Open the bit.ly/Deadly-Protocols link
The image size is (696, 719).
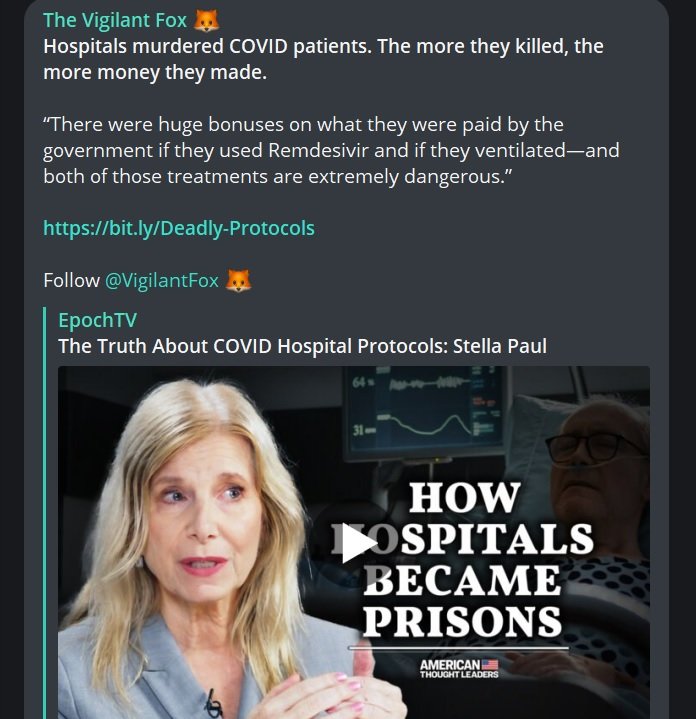tap(179, 228)
